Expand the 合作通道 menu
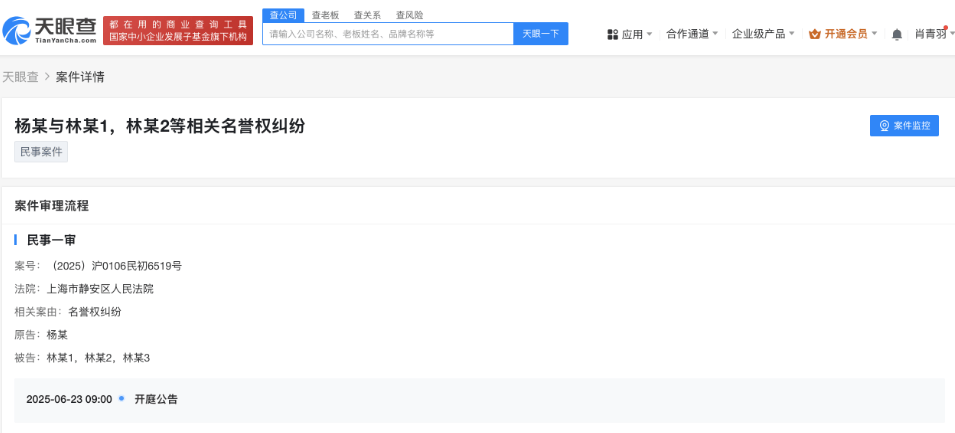 [692, 33]
